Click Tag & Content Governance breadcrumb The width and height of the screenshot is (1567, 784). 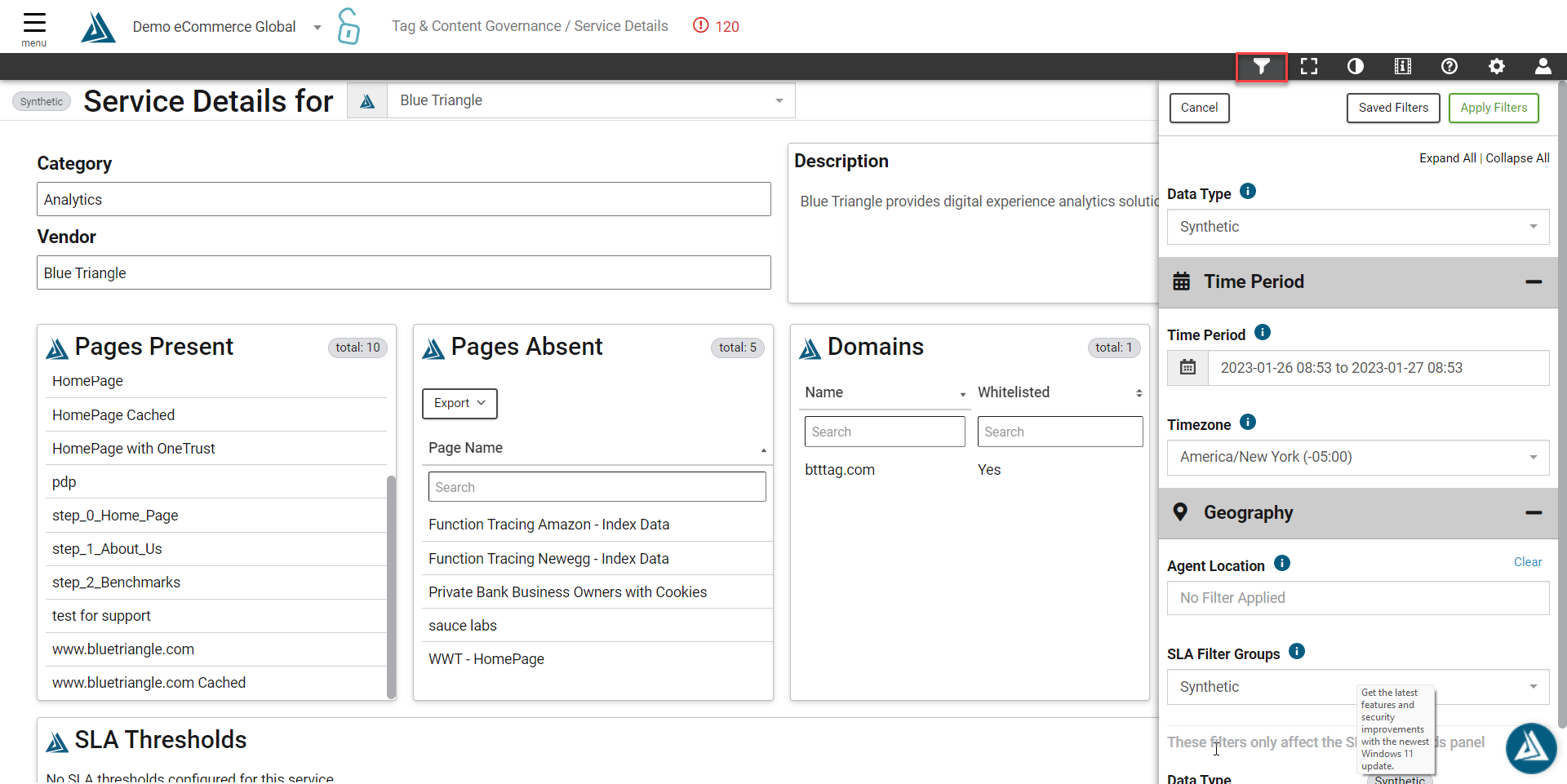click(477, 26)
